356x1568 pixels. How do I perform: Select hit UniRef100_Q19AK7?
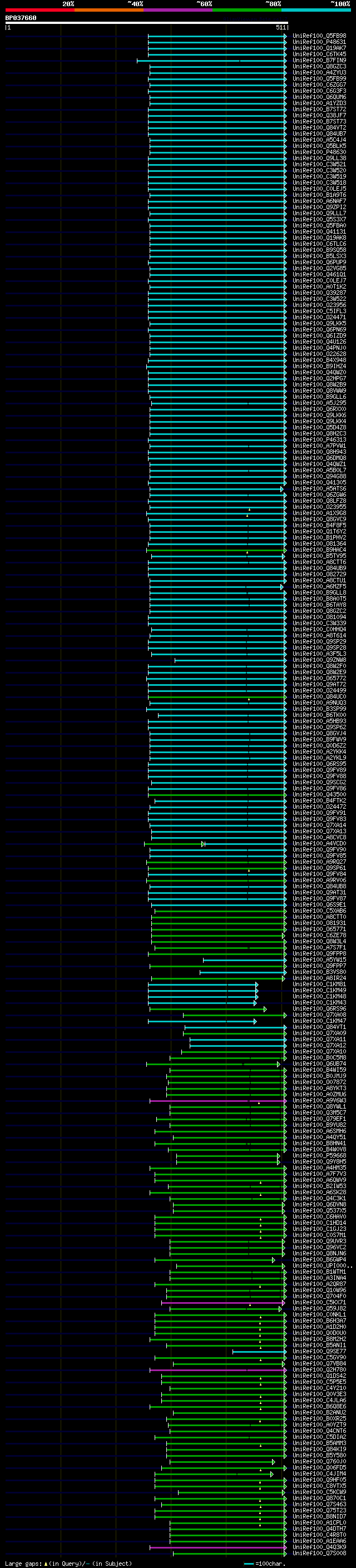(x=319, y=48)
